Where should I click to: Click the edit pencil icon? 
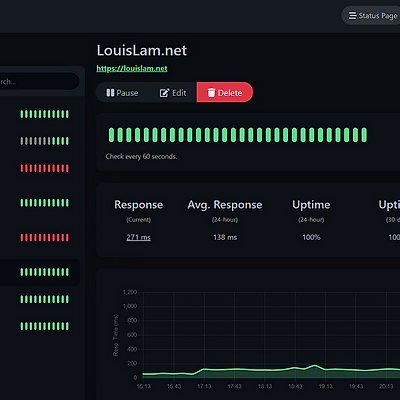pos(164,93)
